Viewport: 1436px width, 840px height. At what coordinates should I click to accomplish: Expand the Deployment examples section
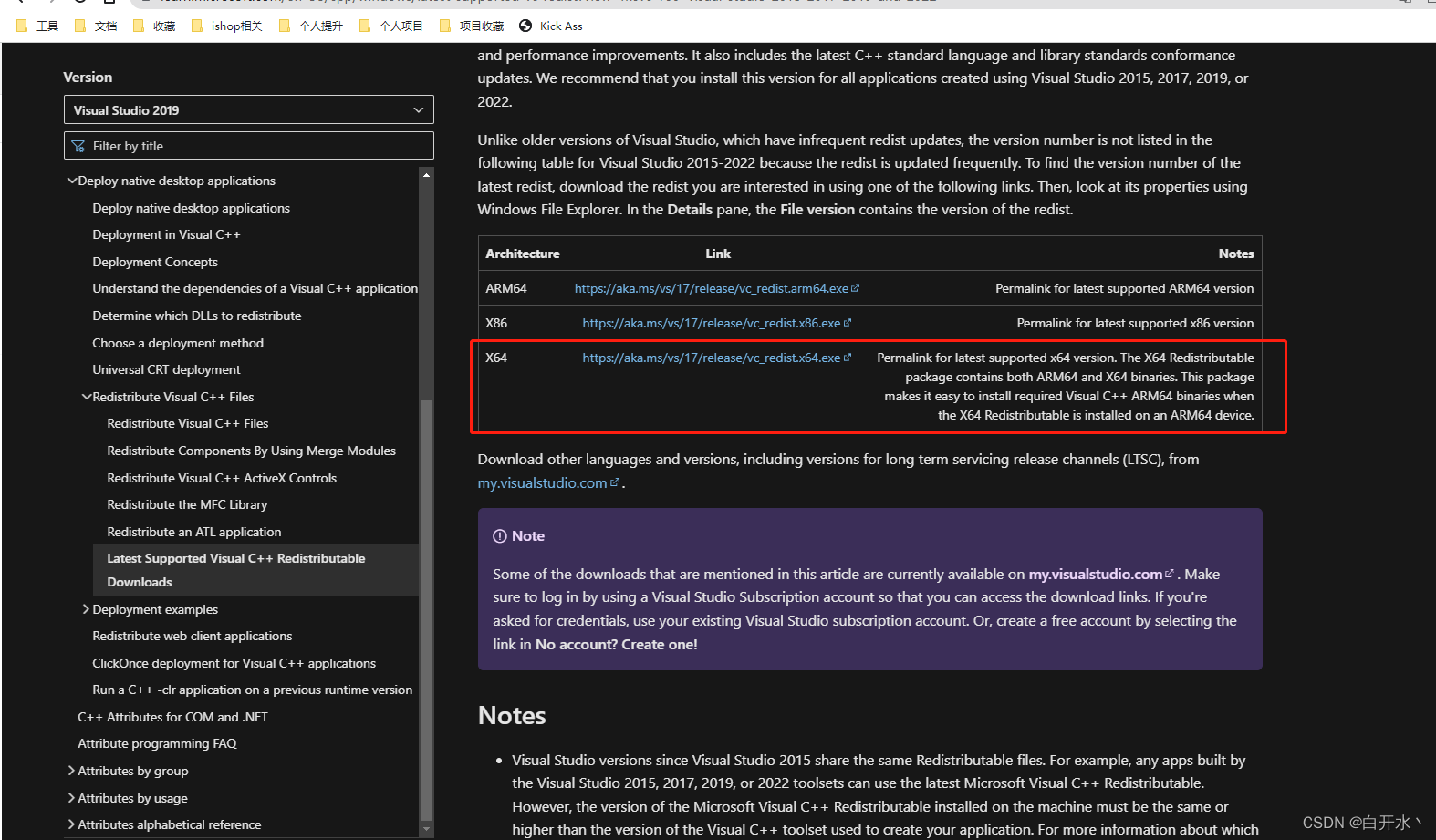[86, 609]
